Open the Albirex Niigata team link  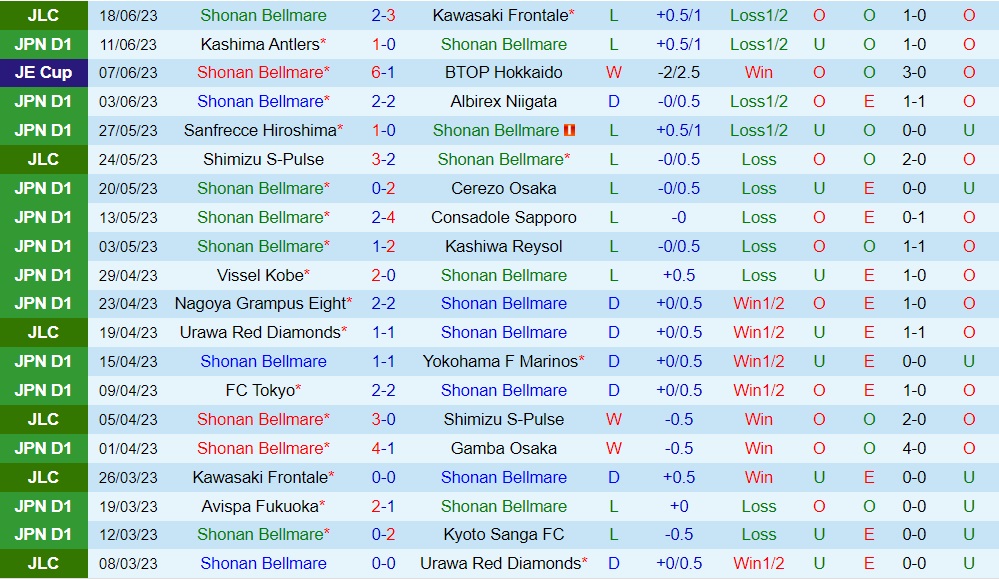pyautogui.click(x=503, y=102)
